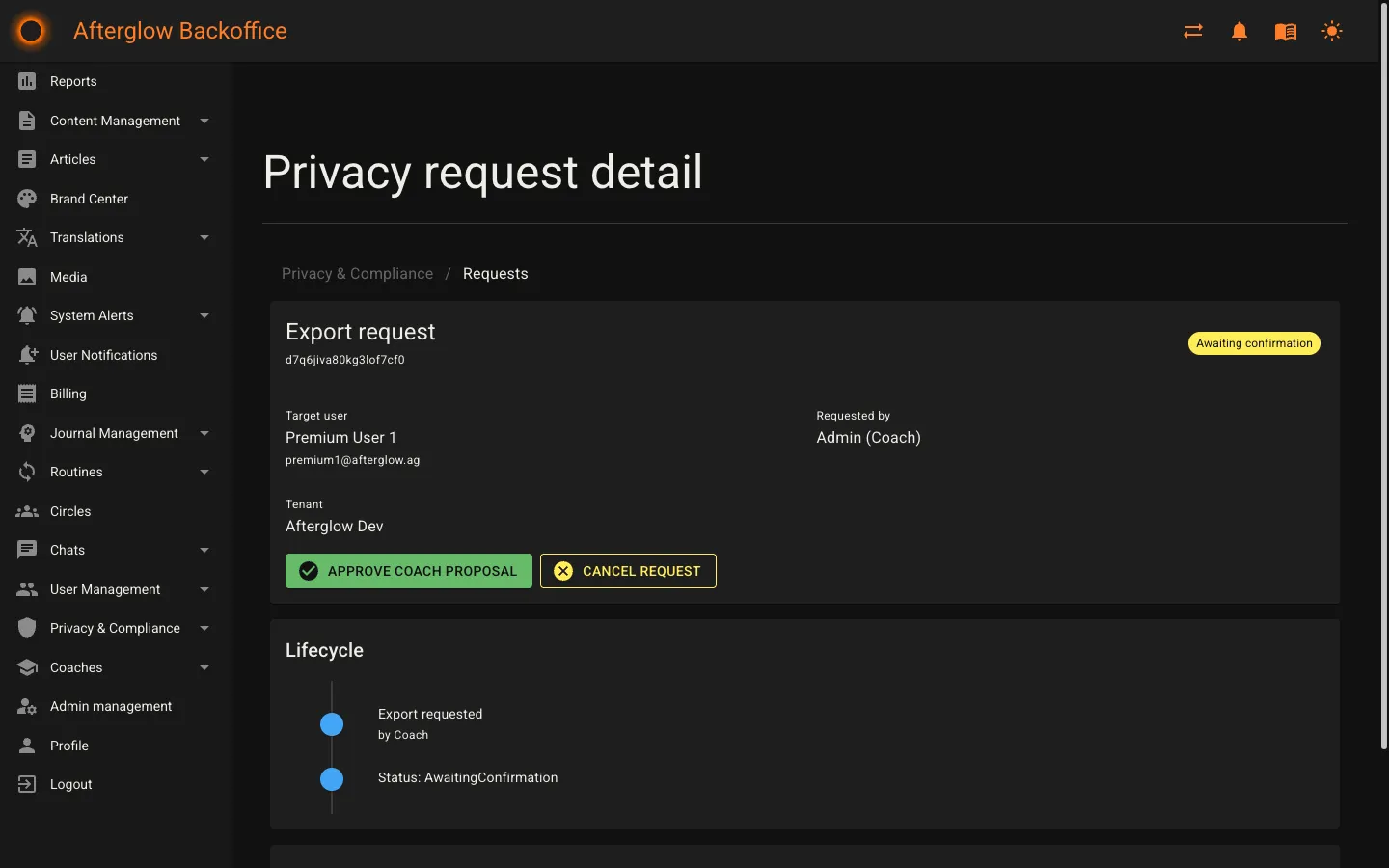The height and width of the screenshot is (868, 1389).
Task: Go to Media in sidebar
Action: 117,277
